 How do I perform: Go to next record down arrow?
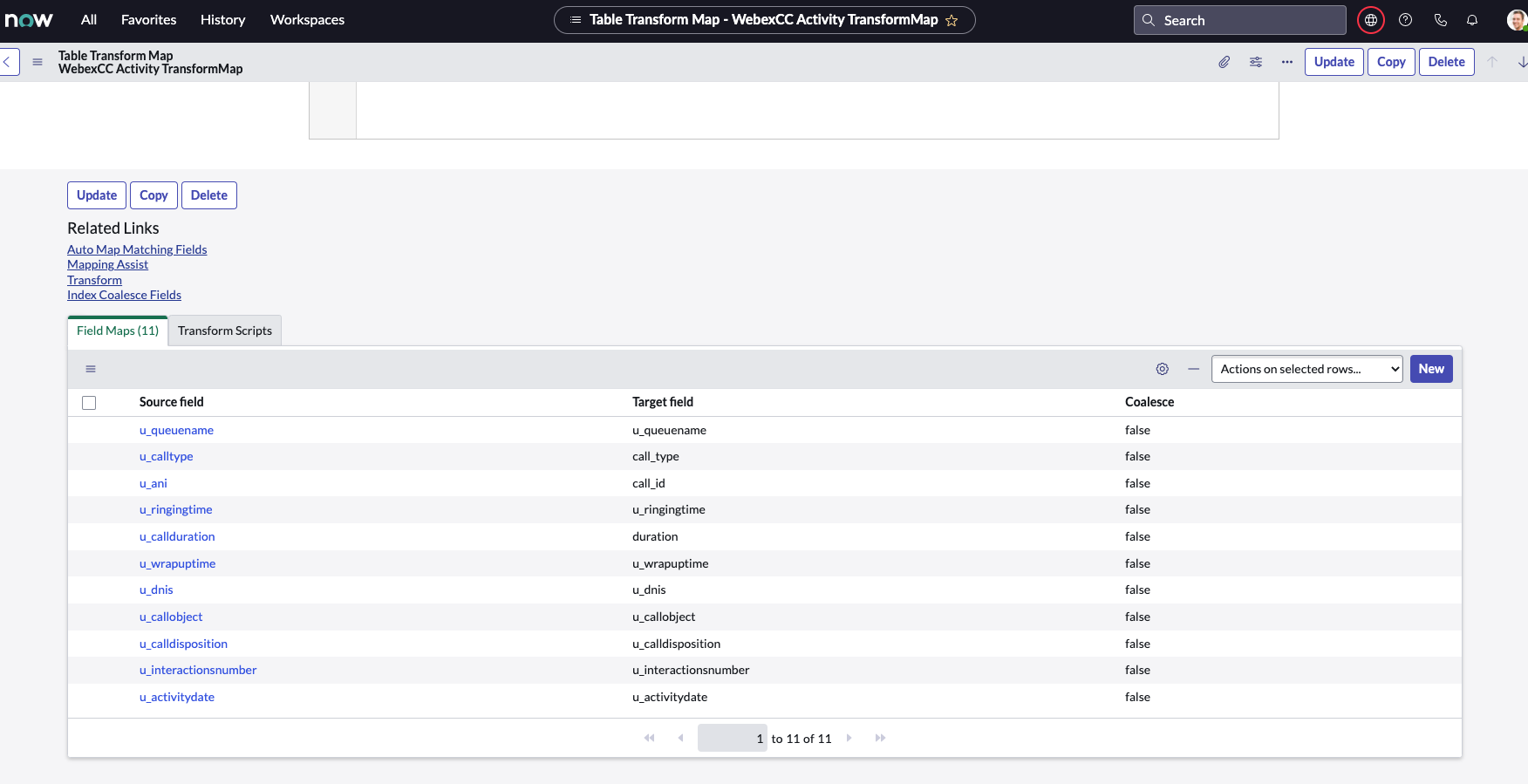[1522, 62]
